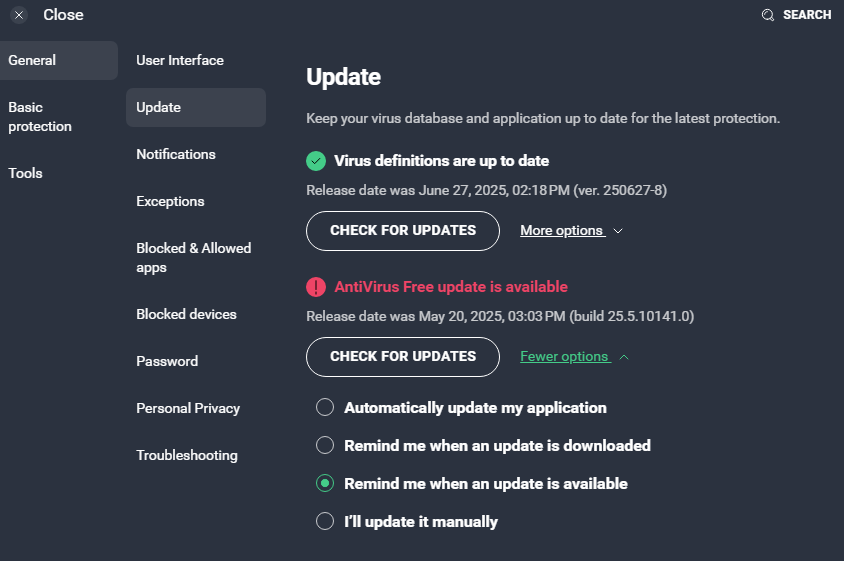Open Blocked & Allowed apps page
This screenshot has width=844, height=561.
tap(194, 258)
